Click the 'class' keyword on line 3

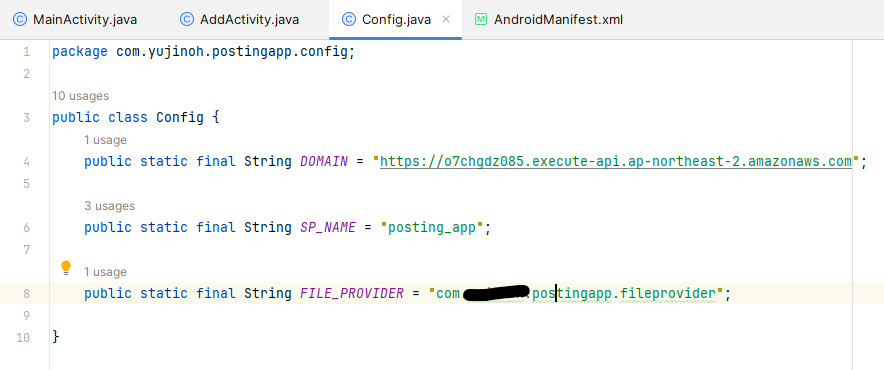tap(128, 118)
